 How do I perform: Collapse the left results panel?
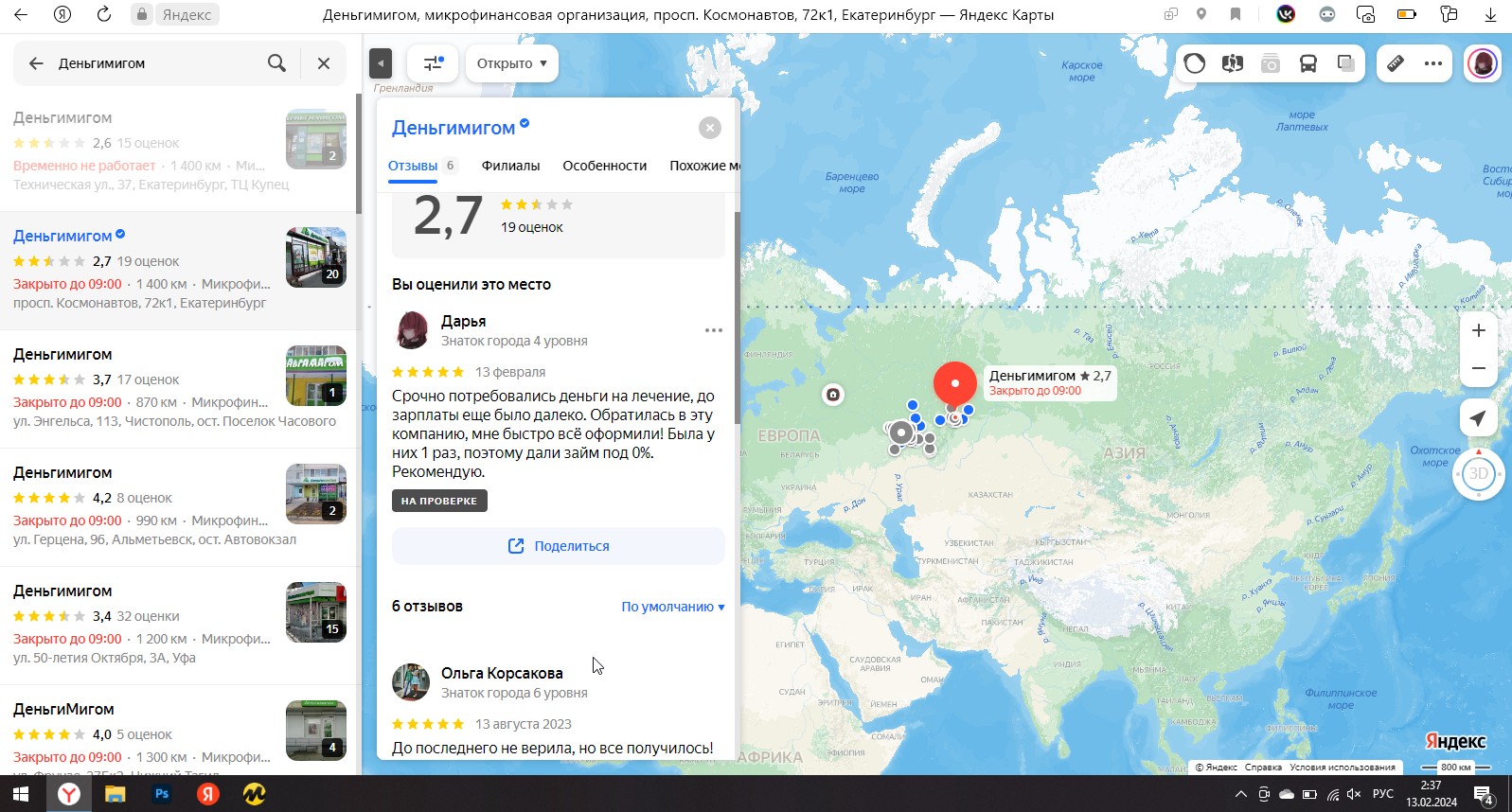click(x=380, y=63)
